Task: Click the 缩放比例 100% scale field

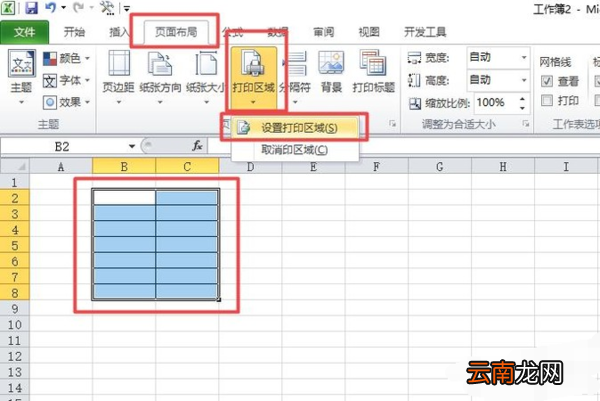Action: click(495, 103)
